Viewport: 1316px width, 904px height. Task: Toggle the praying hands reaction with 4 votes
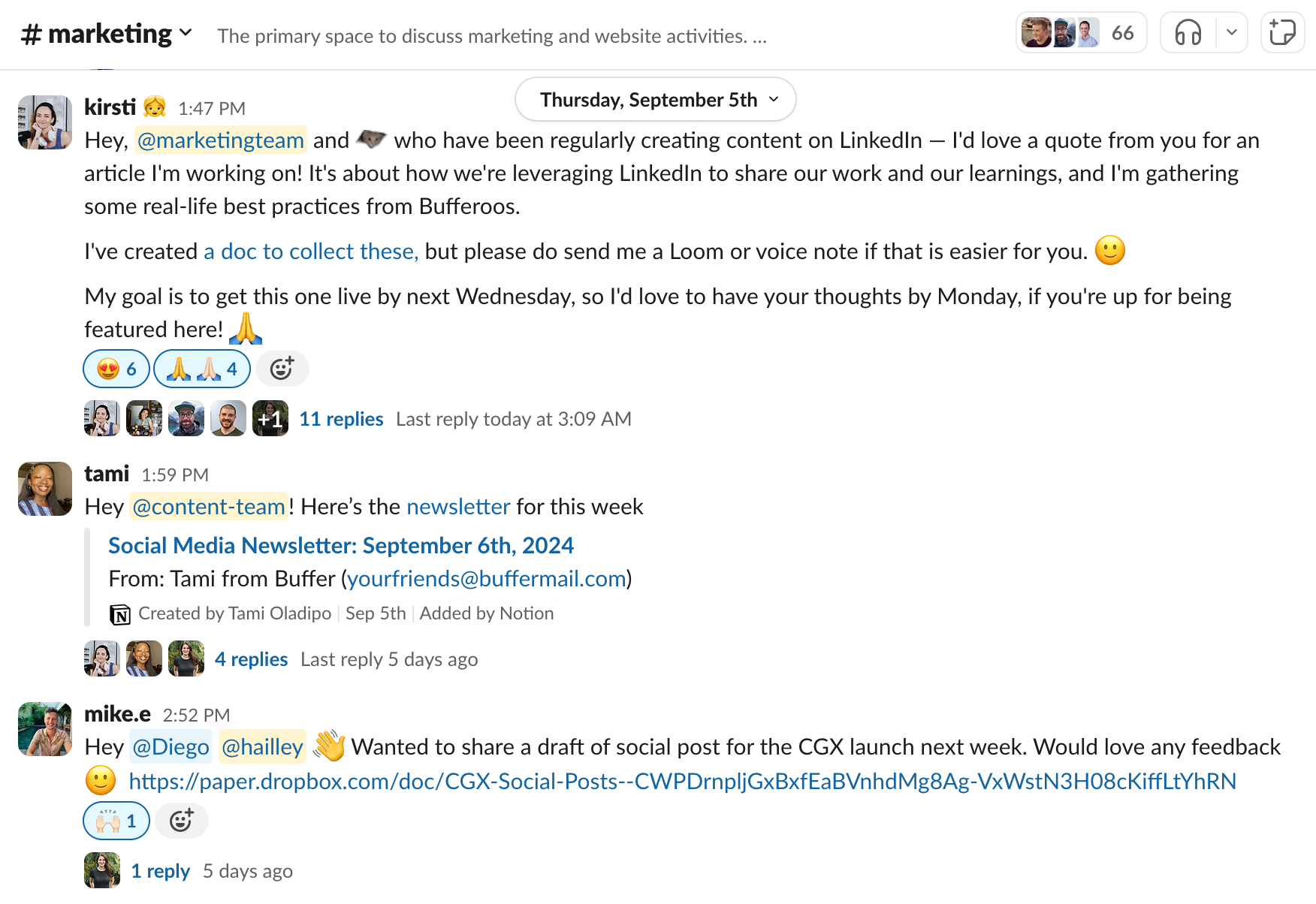point(202,369)
